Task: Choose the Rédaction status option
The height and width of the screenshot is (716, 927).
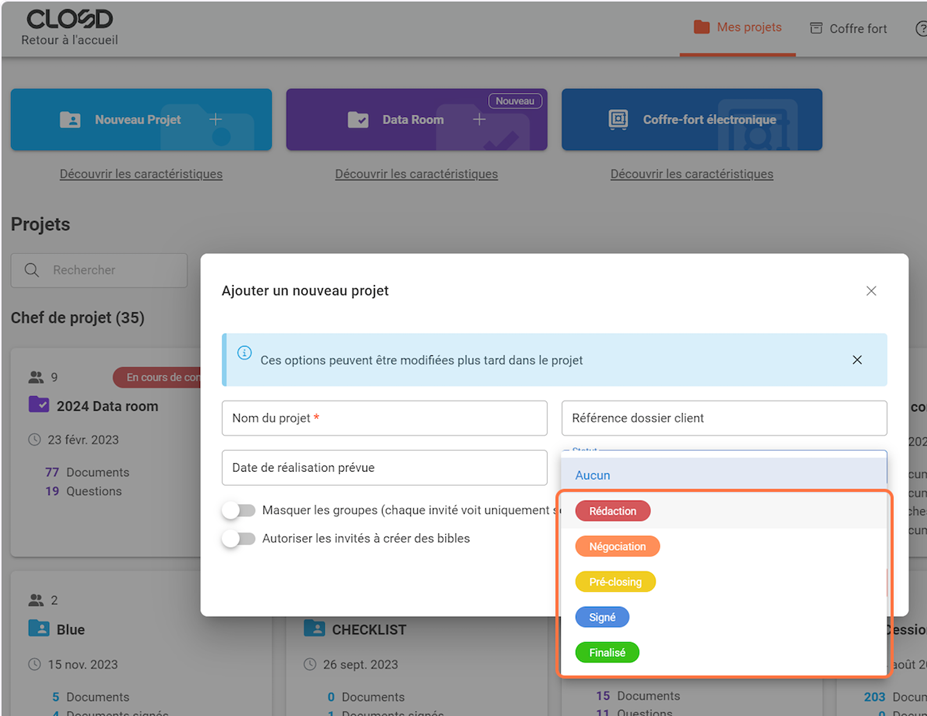Action: coord(613,511)
